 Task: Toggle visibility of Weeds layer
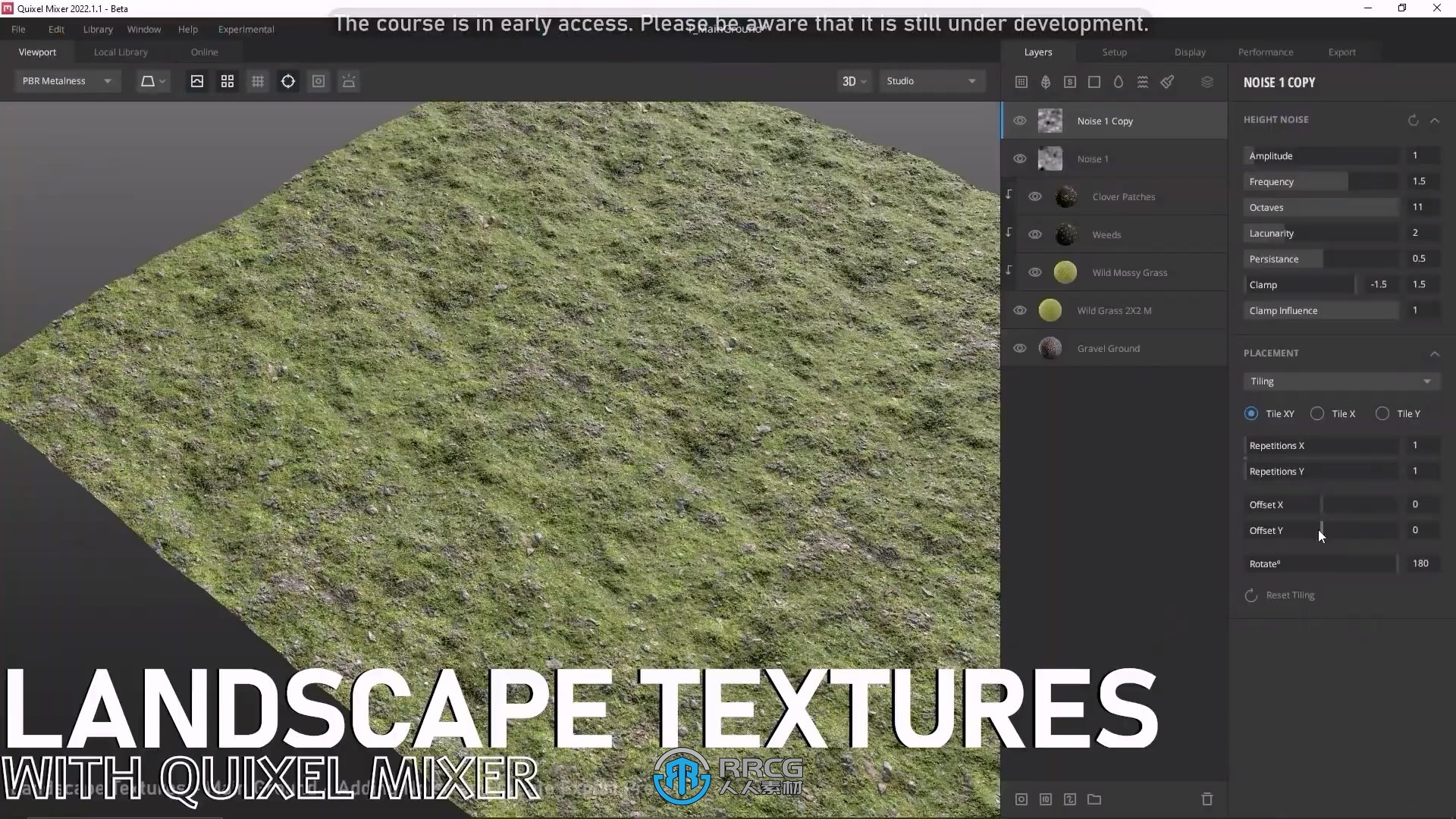coord(1035,234)
